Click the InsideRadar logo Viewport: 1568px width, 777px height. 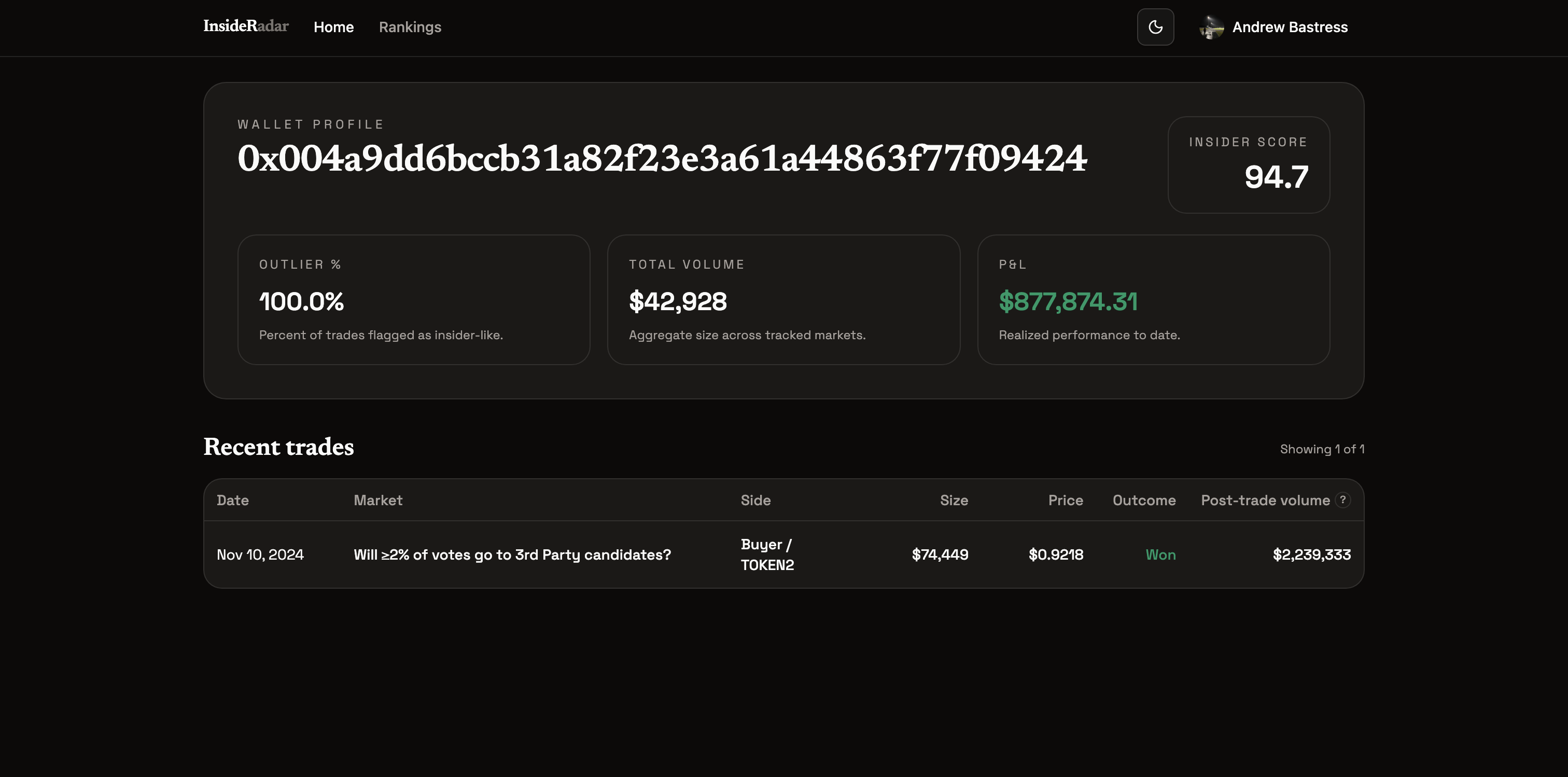[x=245, y=25]
